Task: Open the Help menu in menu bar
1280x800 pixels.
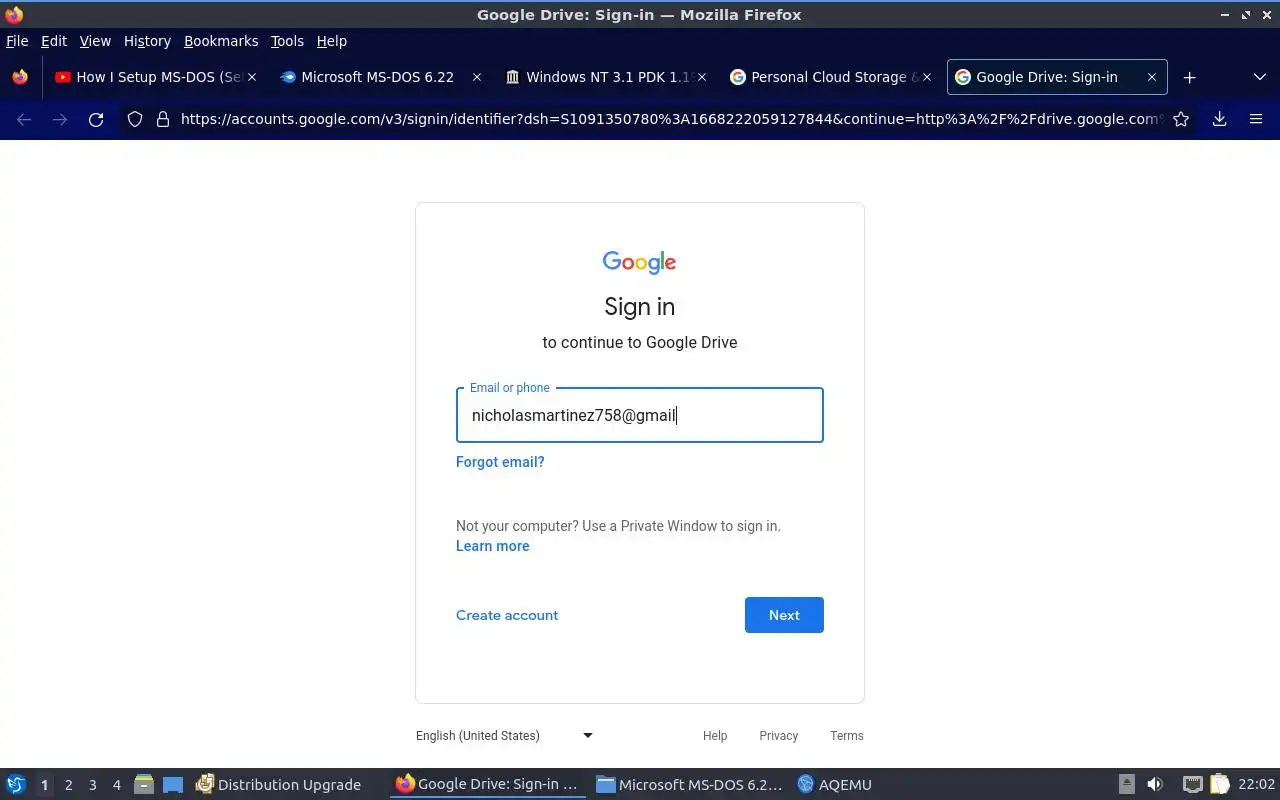Action: 332,41
